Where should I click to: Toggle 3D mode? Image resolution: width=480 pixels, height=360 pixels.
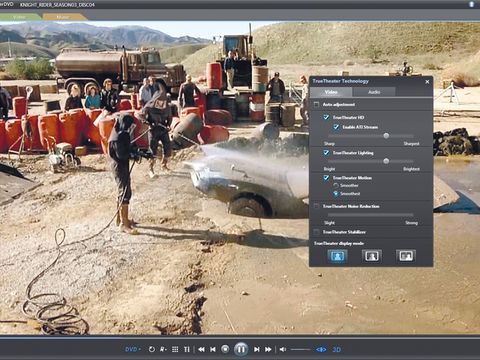click(337, 349)
